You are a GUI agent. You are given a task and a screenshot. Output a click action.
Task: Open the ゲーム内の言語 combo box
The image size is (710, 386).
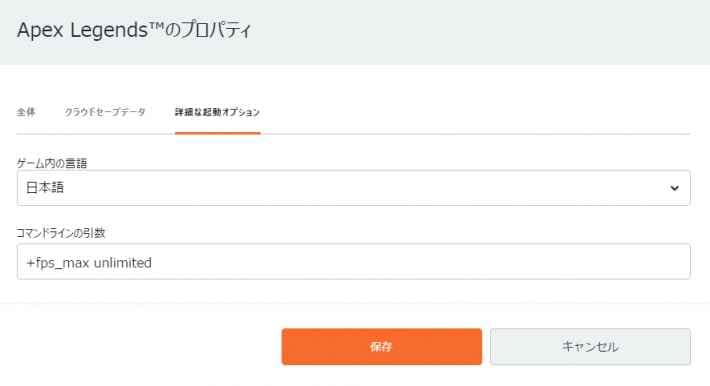click(x=354, y=188)
